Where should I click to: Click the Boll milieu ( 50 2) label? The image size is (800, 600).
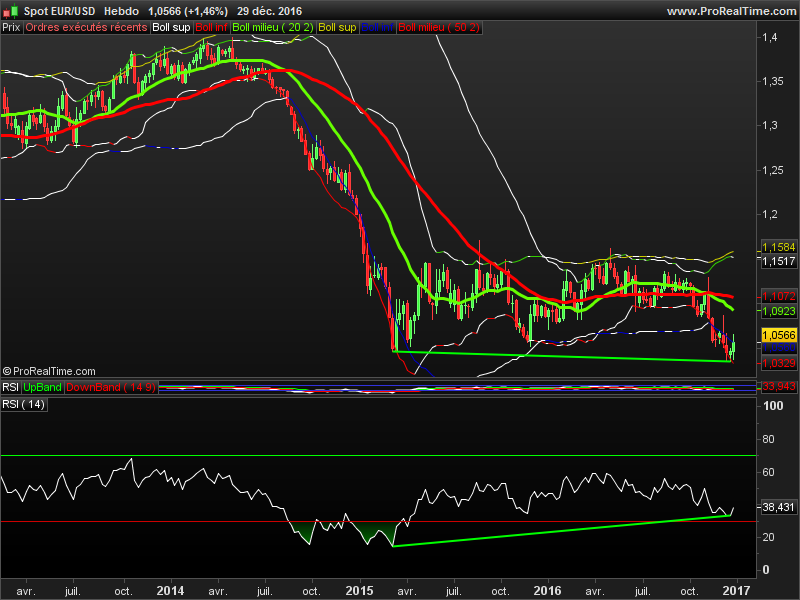coord(439,28)
